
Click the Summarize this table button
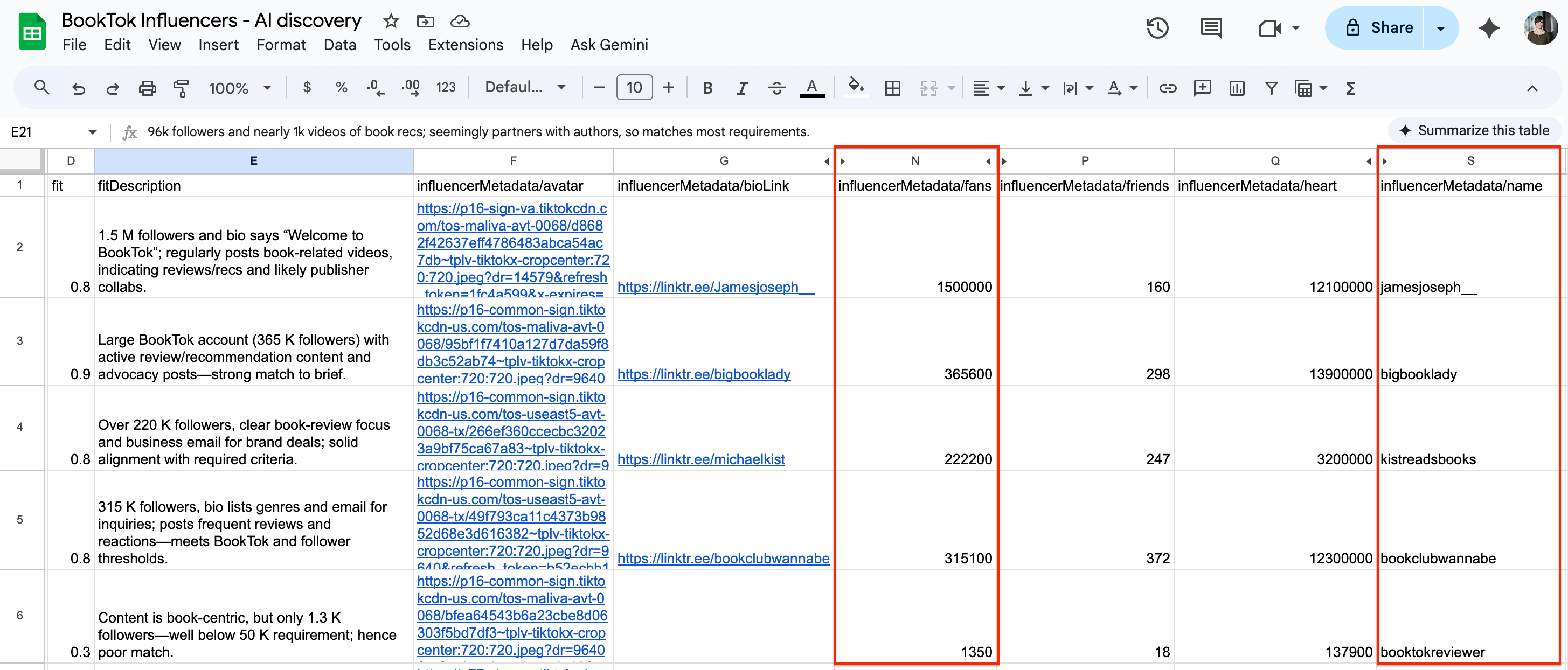pyautogui.click(x=1474, y=130)
